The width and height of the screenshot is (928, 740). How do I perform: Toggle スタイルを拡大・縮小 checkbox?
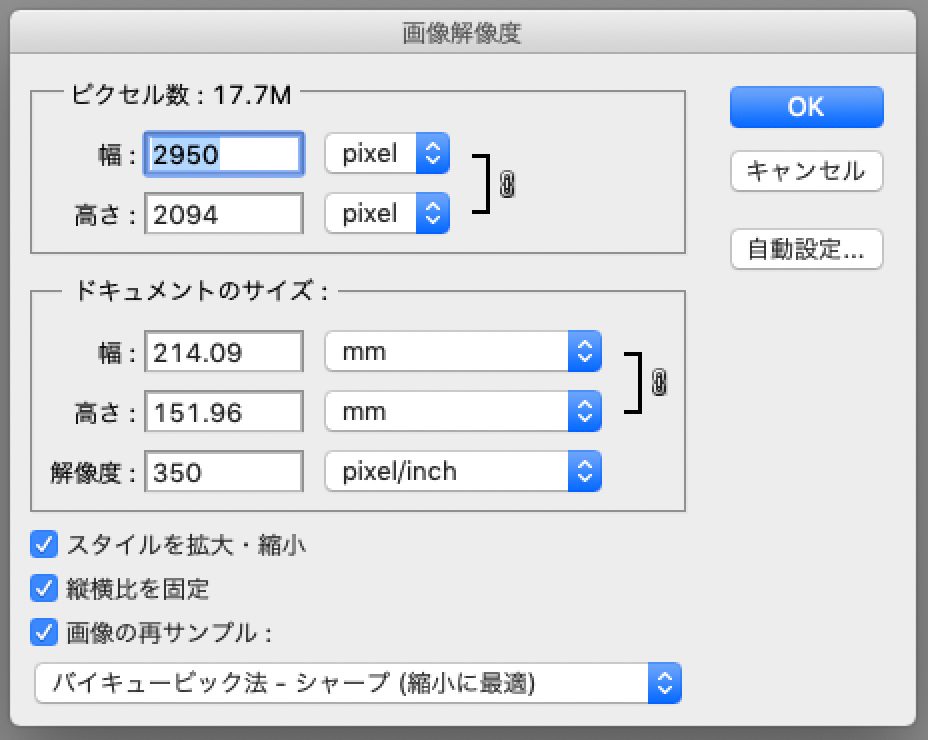click(x=44, y=545)
